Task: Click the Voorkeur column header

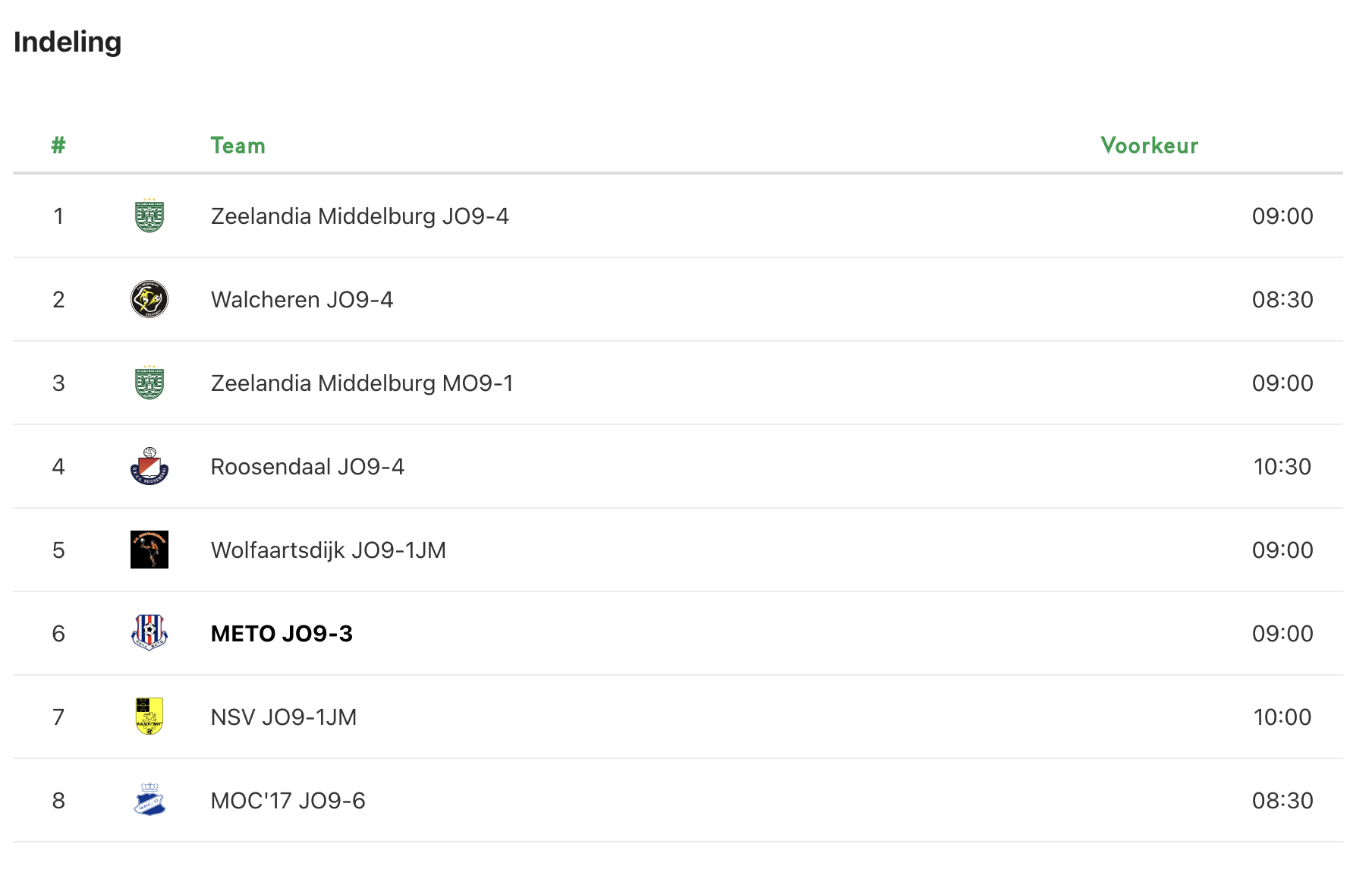Action: (1149, 146)
